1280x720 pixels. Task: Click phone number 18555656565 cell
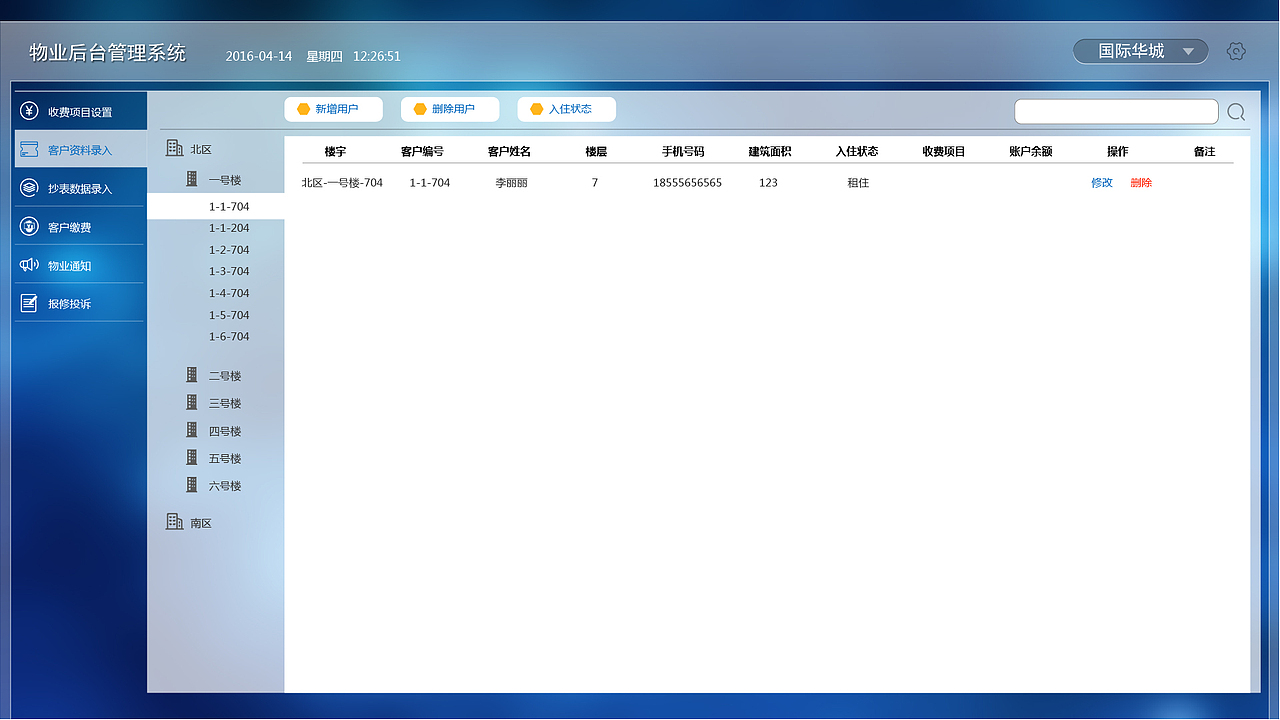[x=687, y=183]
